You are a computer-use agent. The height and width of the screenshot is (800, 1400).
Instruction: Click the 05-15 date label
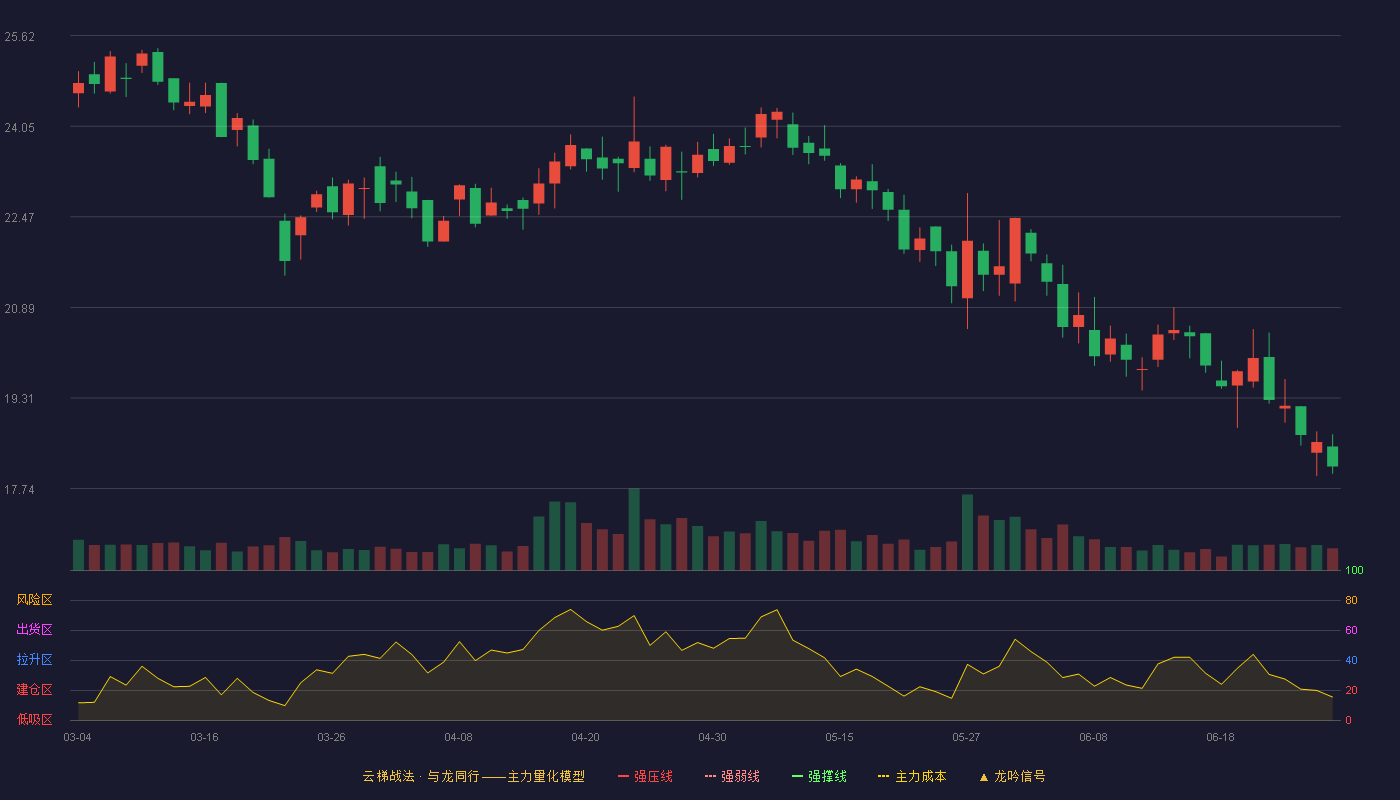(x=839, y=737)
